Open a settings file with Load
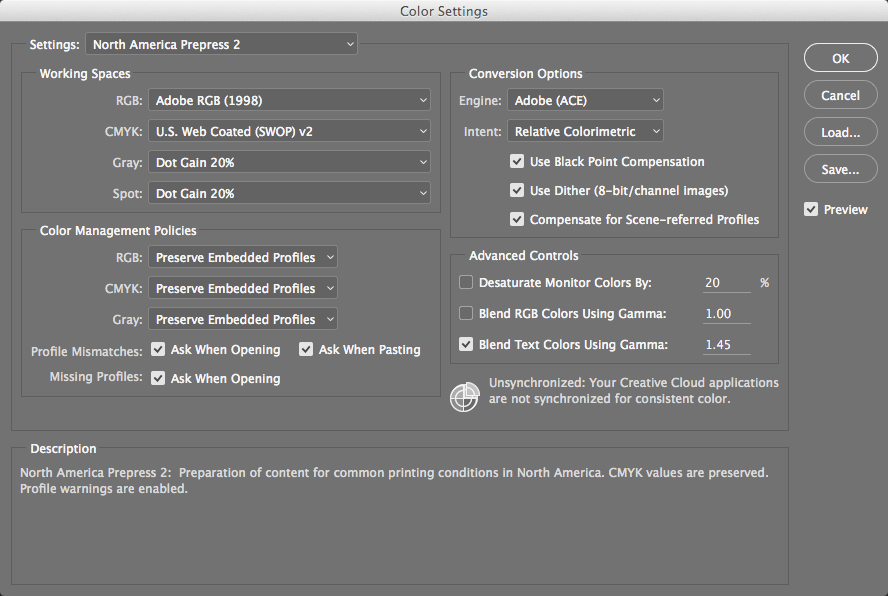This screenshot has width=888, height=596. point(840,131)
